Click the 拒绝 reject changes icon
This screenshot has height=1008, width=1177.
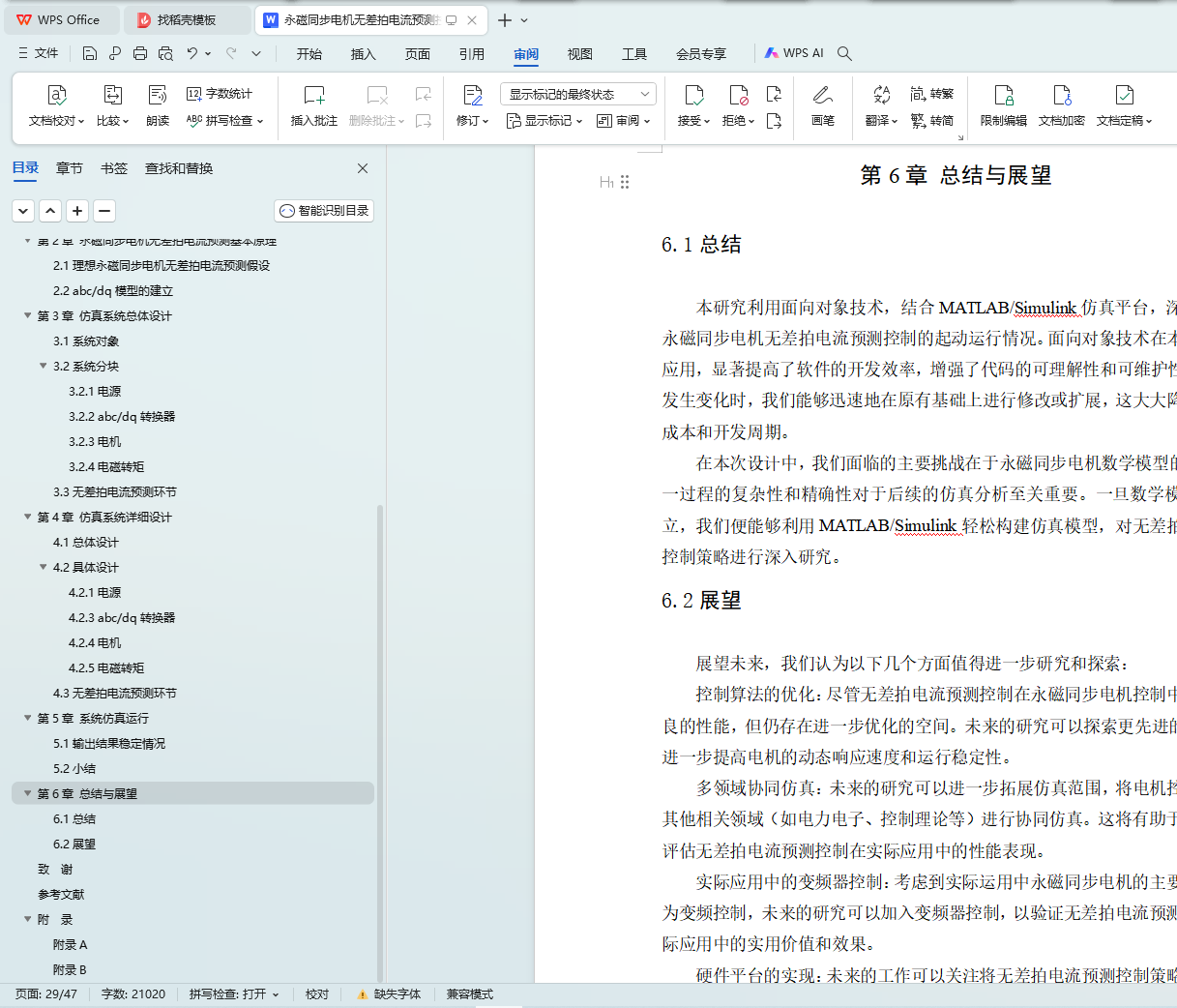pyautogui.click(x=738, y=95)
